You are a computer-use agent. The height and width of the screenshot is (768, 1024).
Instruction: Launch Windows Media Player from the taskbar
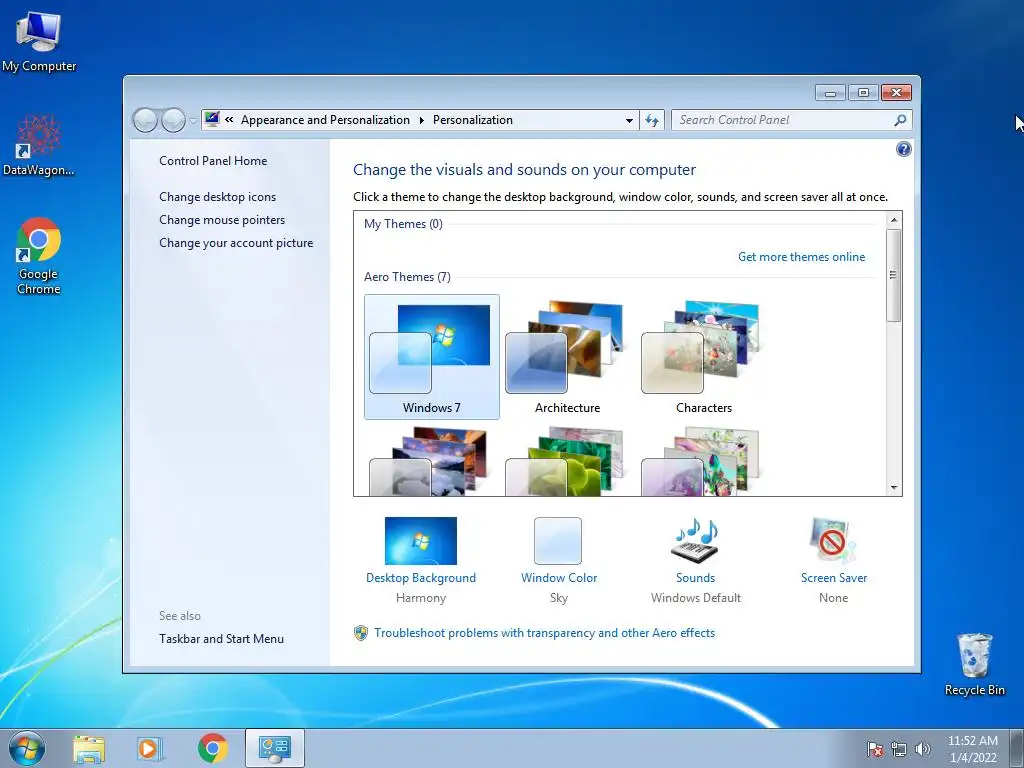[150, 748]
